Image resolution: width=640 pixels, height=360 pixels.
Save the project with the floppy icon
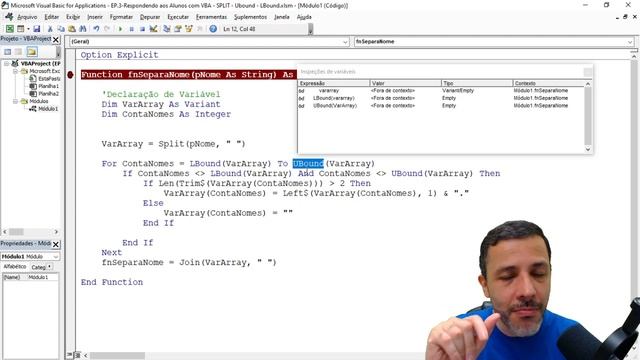click(36, 29)
